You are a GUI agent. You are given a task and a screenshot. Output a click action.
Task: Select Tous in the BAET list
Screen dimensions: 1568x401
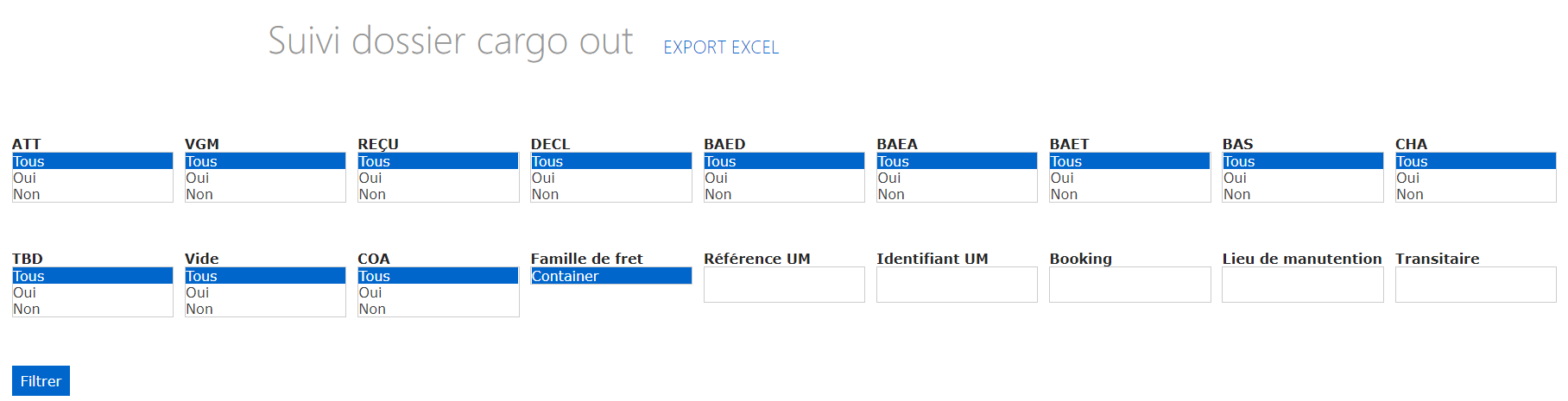point(1129,161)
